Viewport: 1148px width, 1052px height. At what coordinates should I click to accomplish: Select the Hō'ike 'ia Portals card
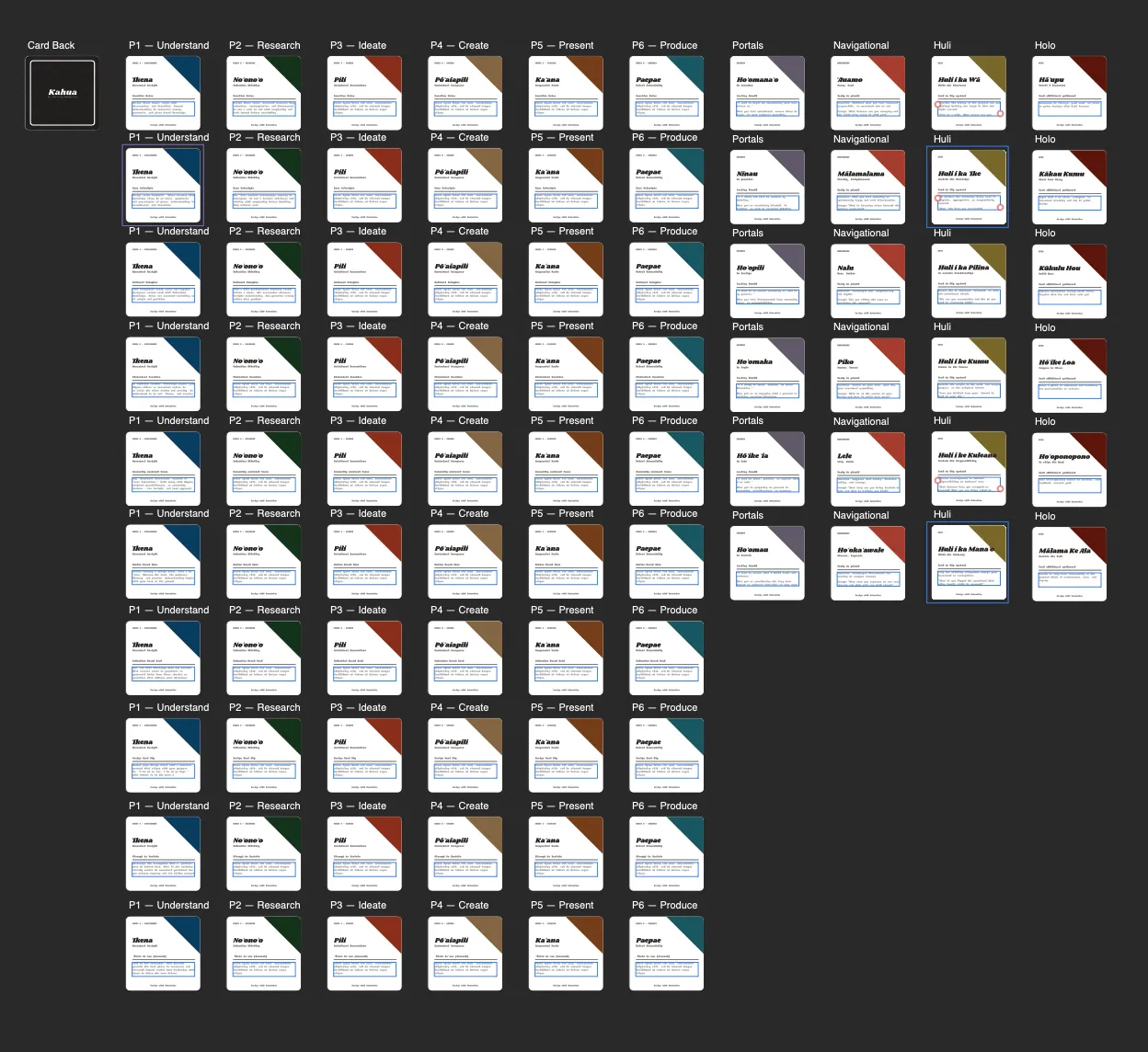click(x=767, y=469)
